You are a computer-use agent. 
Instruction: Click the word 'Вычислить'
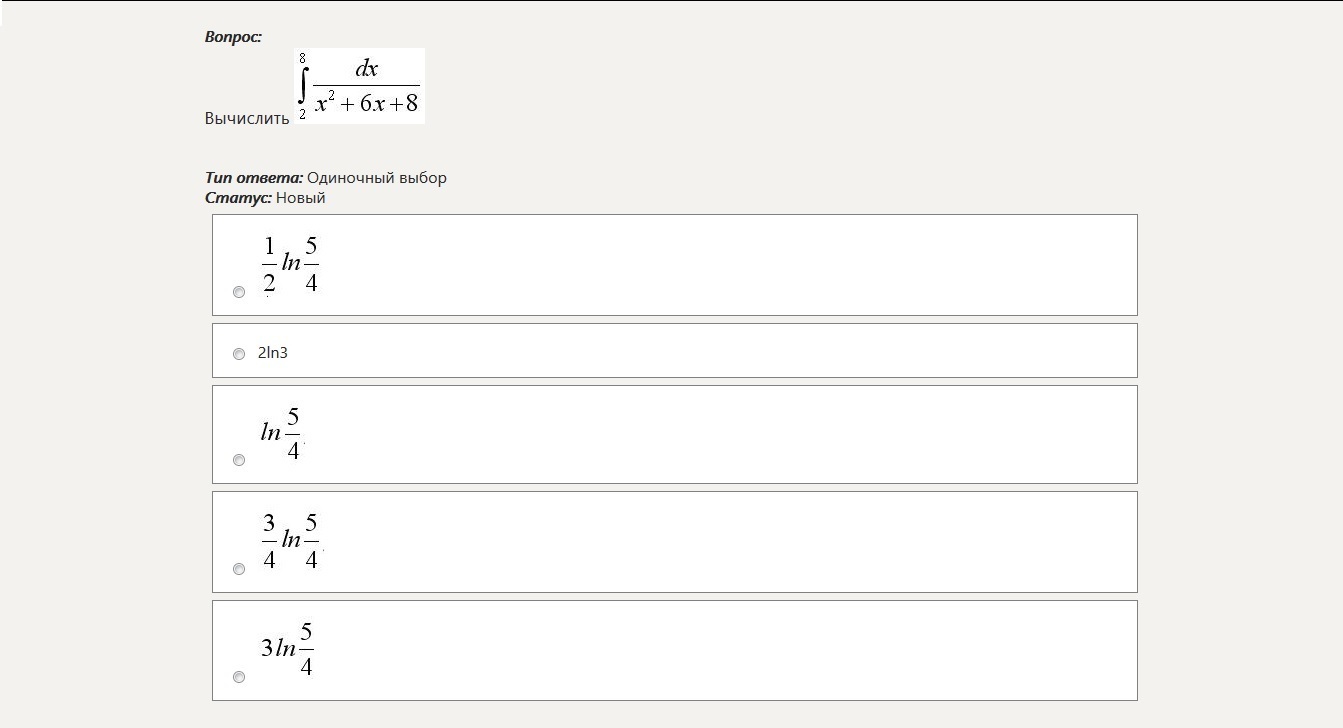click(x=247, y=118)
